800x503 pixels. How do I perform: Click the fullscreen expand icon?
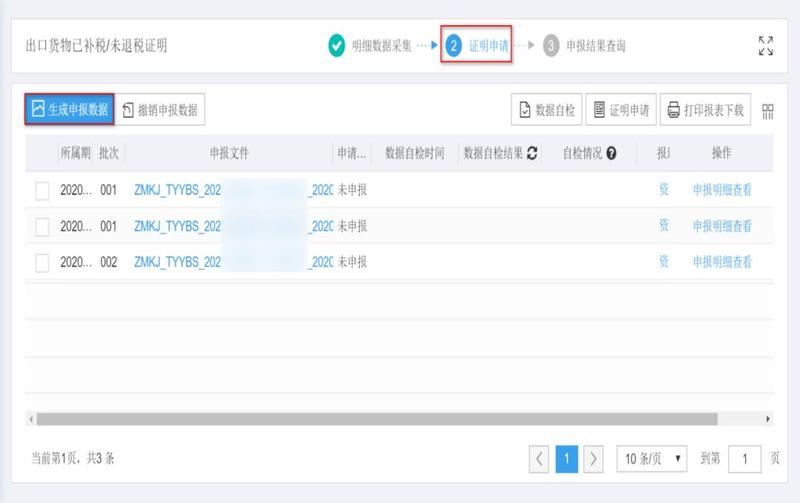[765, 46]
